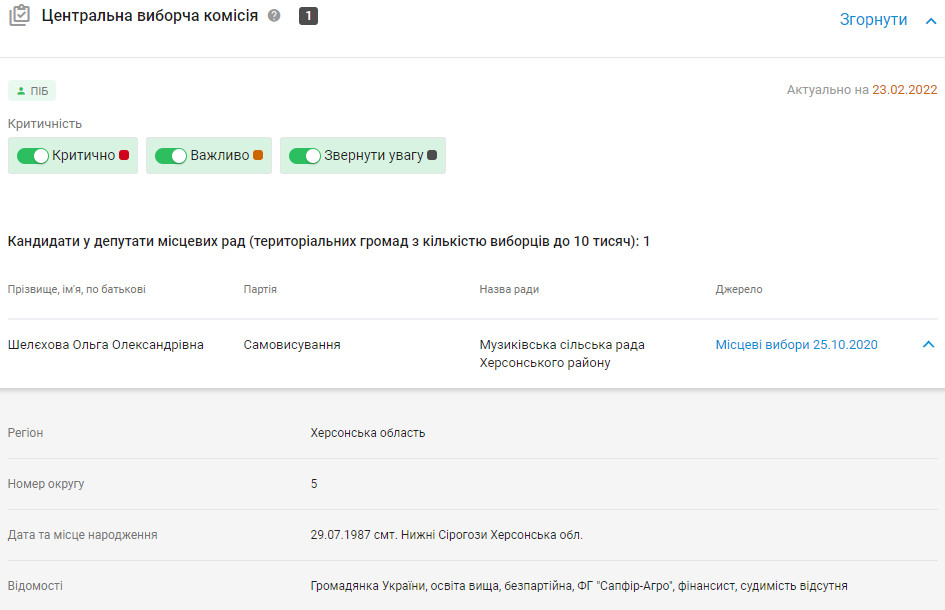
Task: Open the Місцеві вибори 25.10.2020 source link
Action: (796, 345)
